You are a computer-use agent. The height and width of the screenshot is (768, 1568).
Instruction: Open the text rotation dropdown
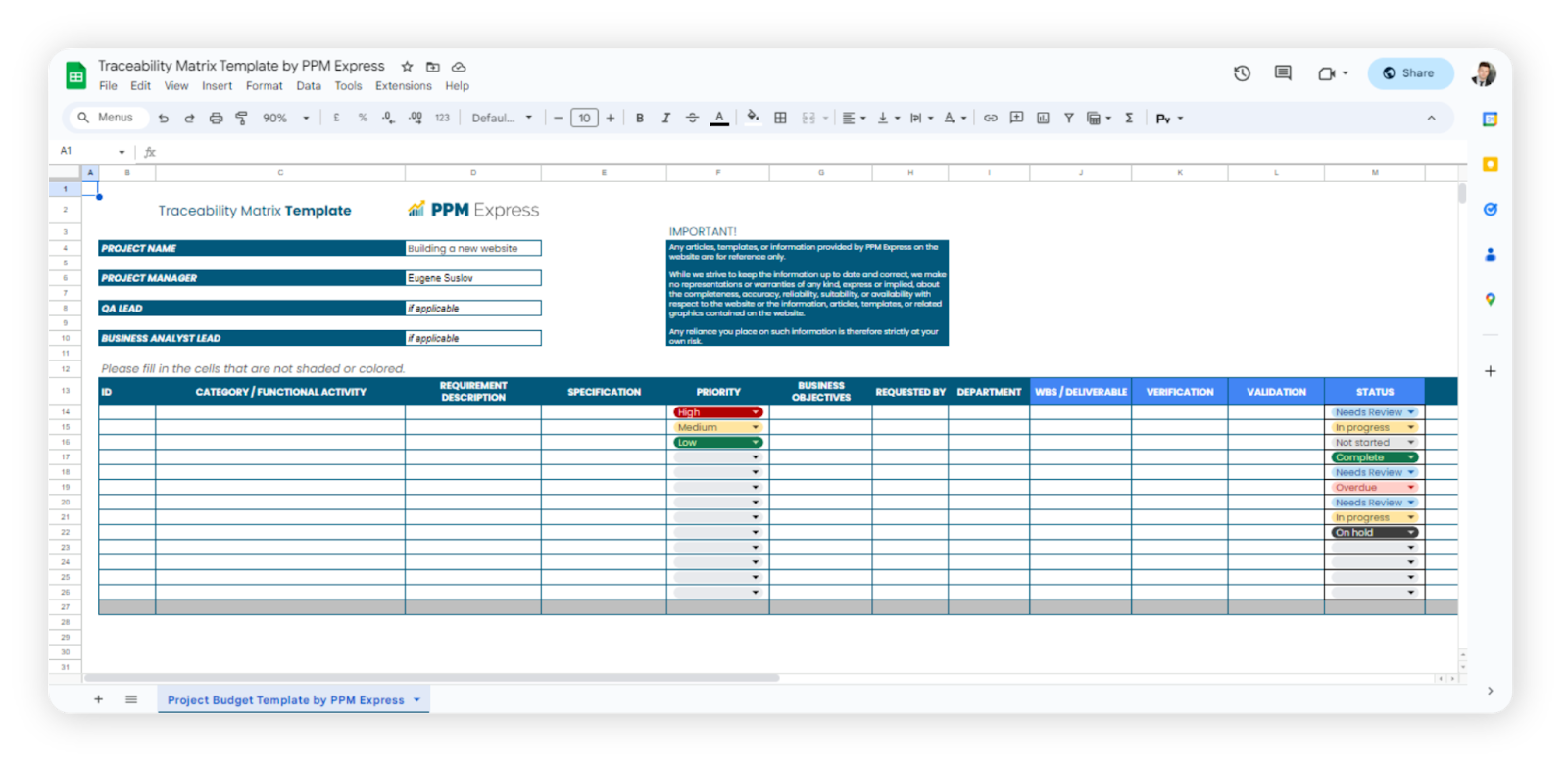pyautogui.click(x=955, y=118)
